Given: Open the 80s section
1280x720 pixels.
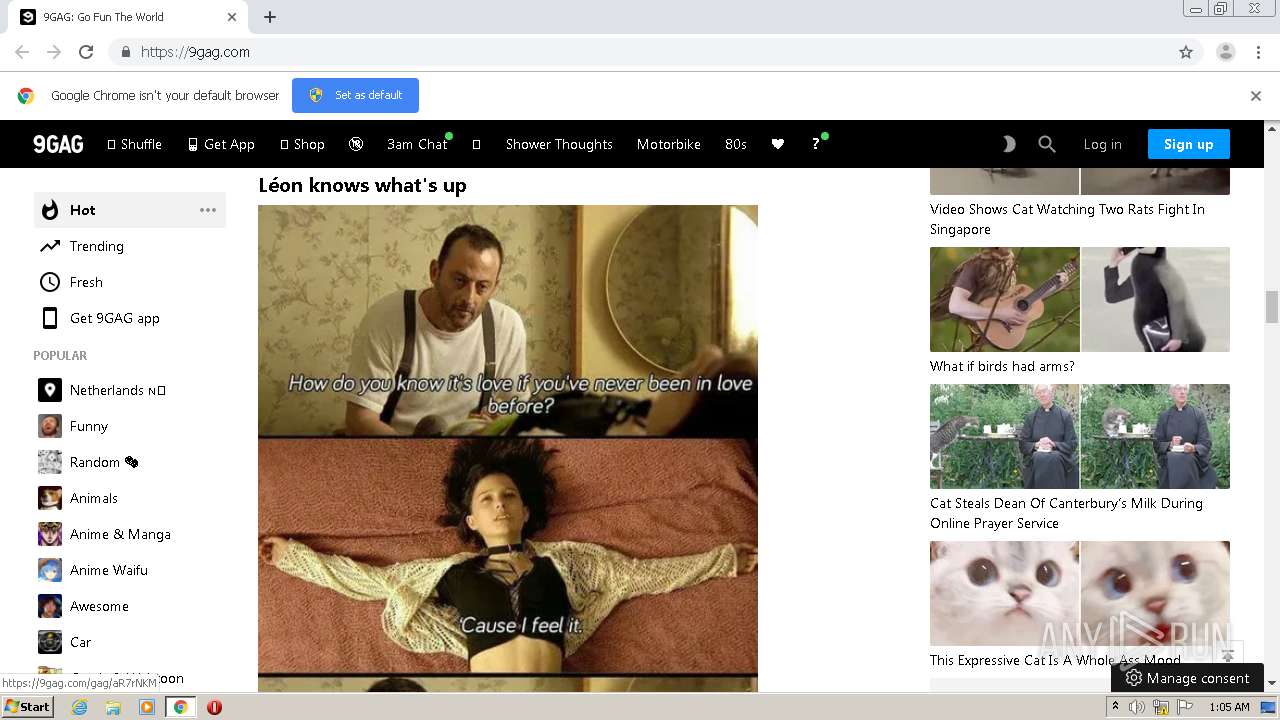Looking at the screenshot, I should pyautogui.click(x=736, y=144).
